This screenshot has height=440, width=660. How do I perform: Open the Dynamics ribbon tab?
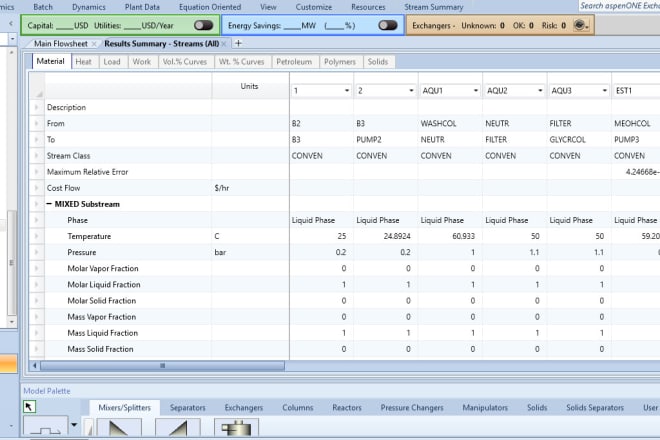point(89,7)
